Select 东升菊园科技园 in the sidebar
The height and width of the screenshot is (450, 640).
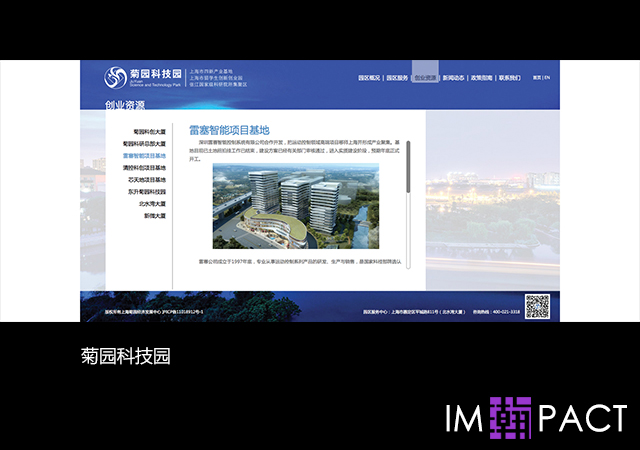(147, 192)
